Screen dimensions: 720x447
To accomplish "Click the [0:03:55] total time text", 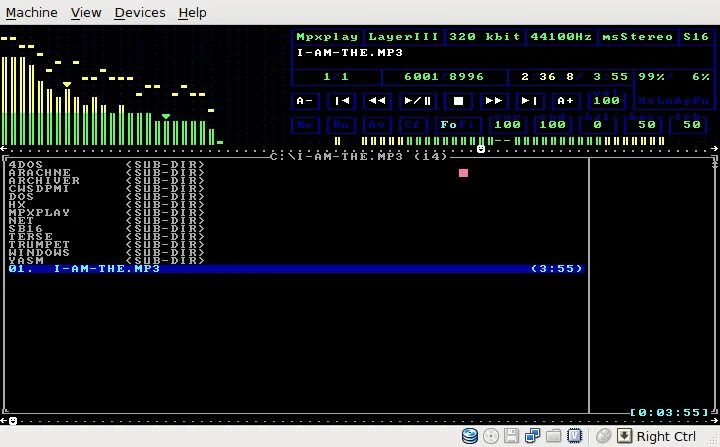I will [x=670, y=413].
